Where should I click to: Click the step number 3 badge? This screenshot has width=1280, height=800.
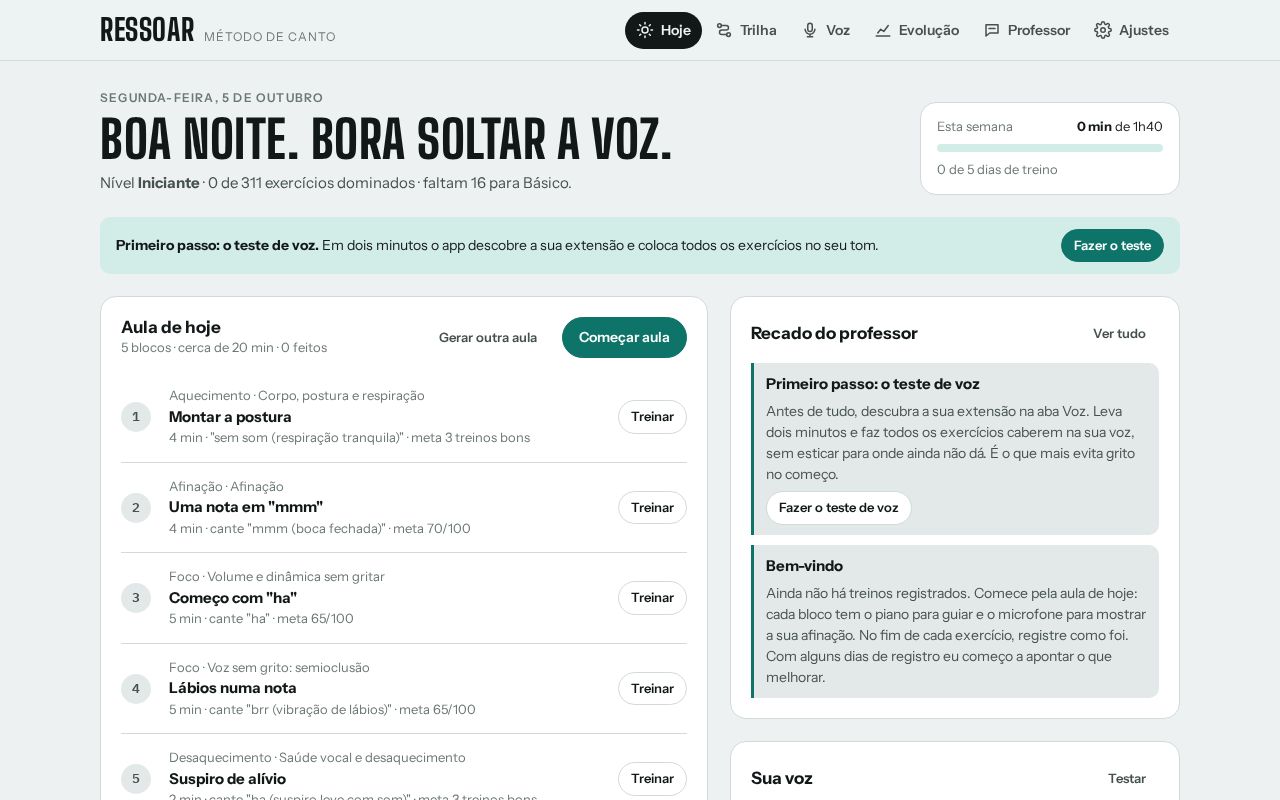click(136, 598)
